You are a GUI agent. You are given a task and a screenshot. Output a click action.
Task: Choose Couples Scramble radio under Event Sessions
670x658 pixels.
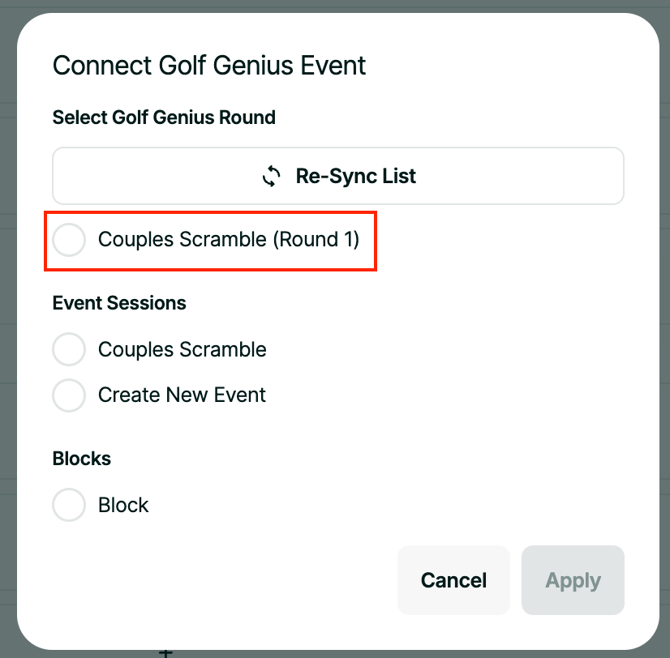(x=69, y=350)
